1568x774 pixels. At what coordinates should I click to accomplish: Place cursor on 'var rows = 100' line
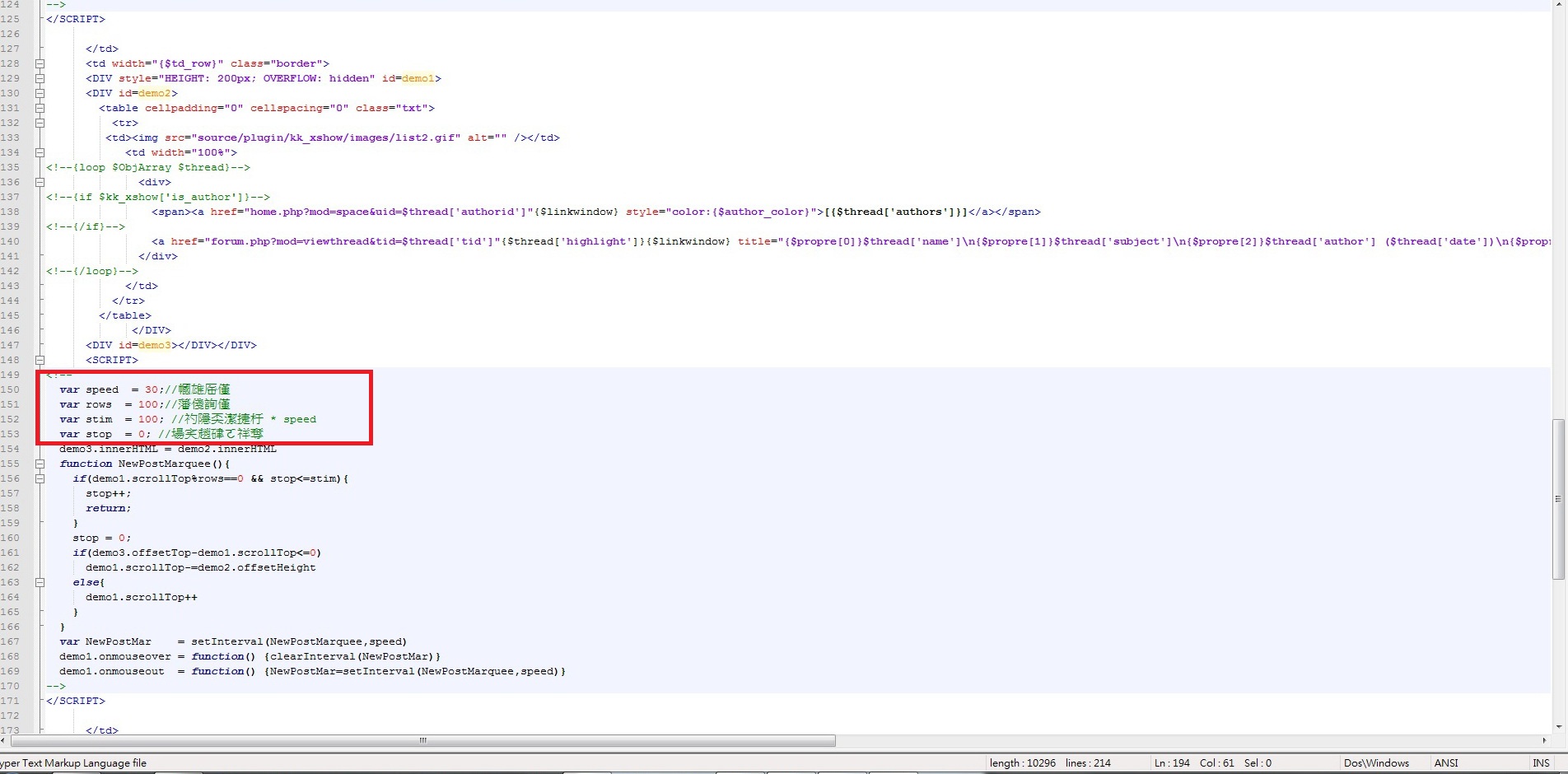point(145,404)
